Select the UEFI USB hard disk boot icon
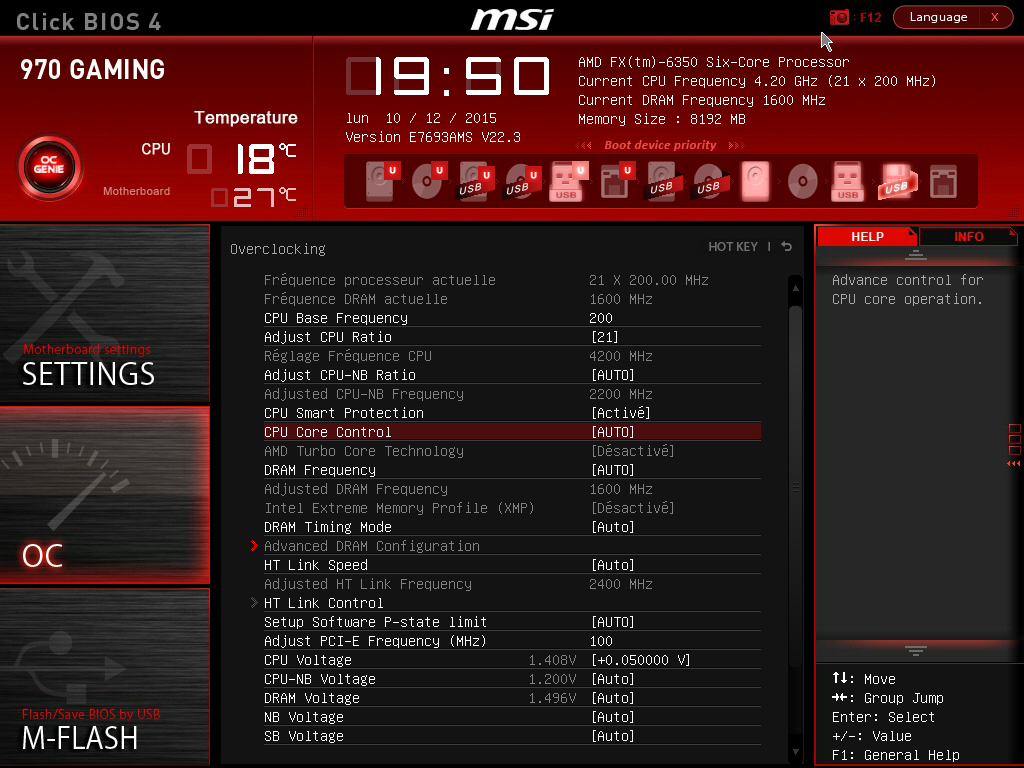The width and height of the screenshot is (1024, 768). click(x=475, y=180)
